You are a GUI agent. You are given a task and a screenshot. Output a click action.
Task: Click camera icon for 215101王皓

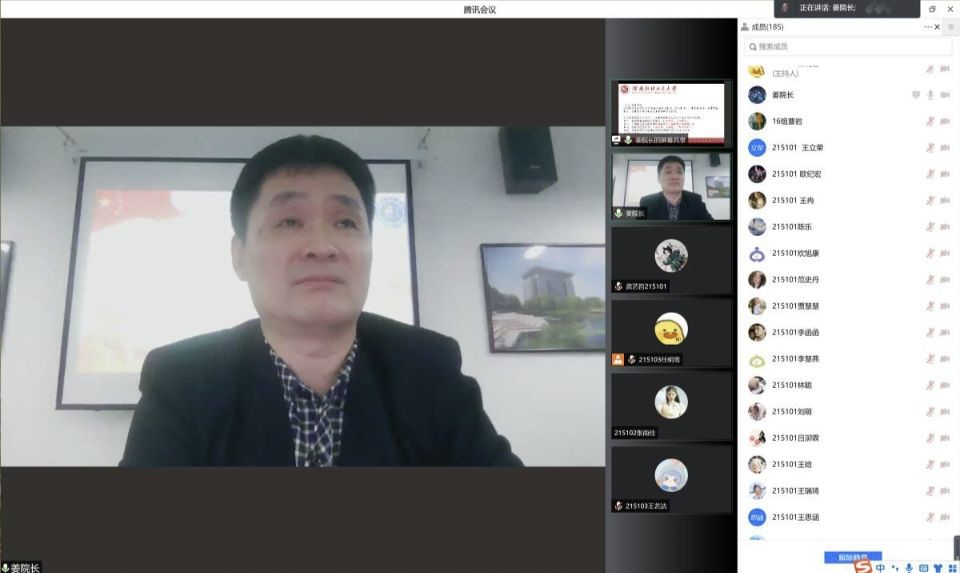[x=944, y=464]
